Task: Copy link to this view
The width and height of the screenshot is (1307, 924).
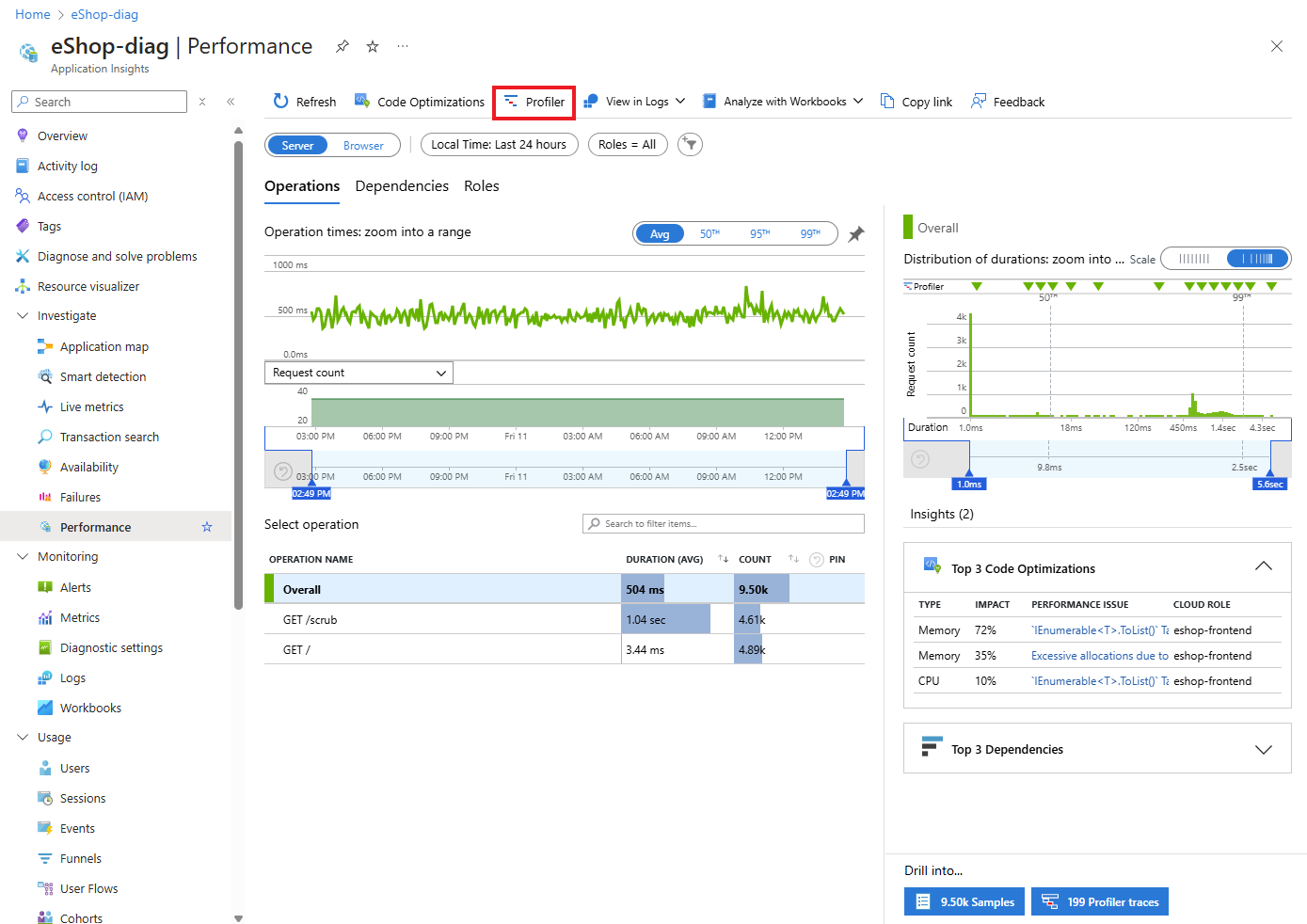Action: 915,101
